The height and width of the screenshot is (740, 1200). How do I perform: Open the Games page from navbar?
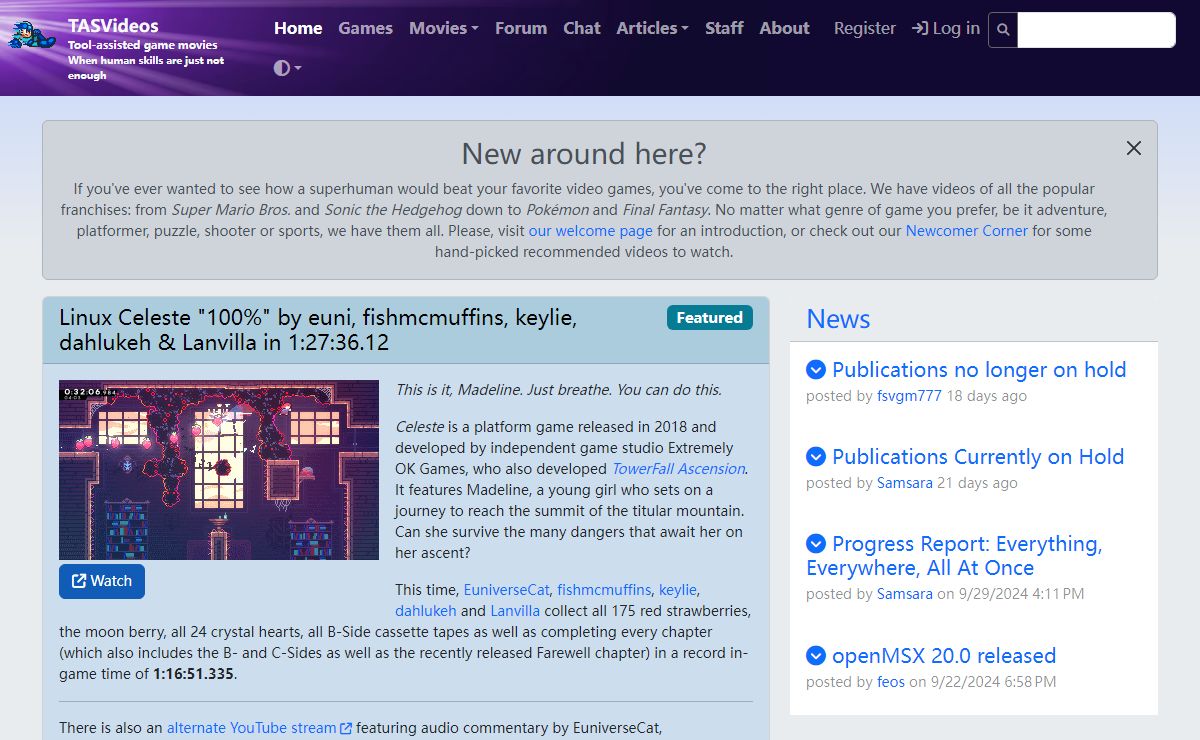(x=365, y=28)
